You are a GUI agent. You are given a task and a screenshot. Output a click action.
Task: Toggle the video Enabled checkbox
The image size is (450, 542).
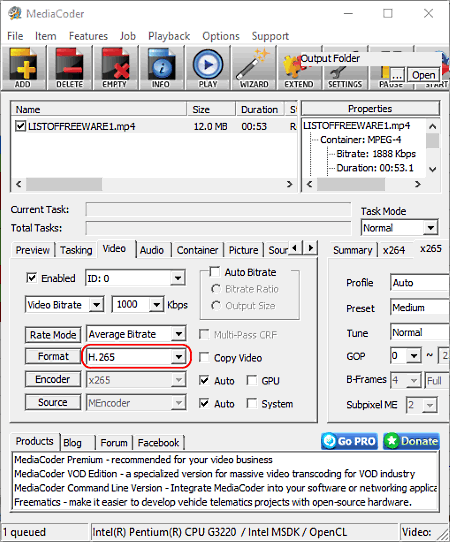click(31, 278)
